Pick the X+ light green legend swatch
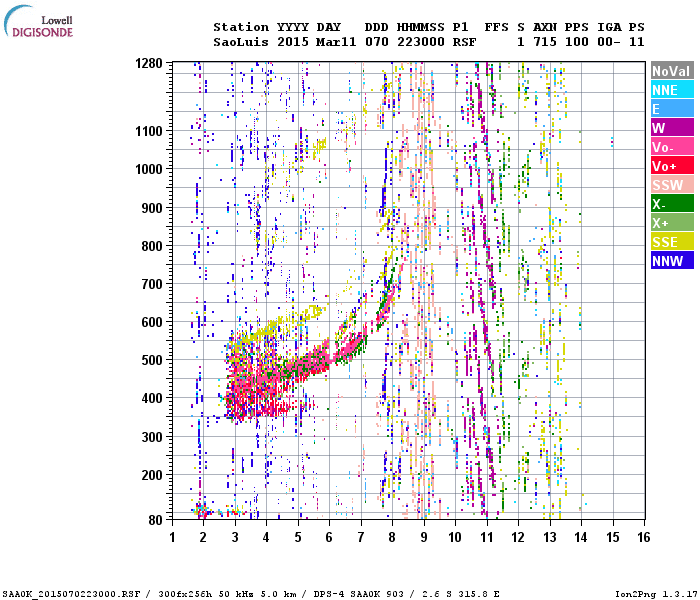Viewport: 700px width, 600px height. coord(672,223)
